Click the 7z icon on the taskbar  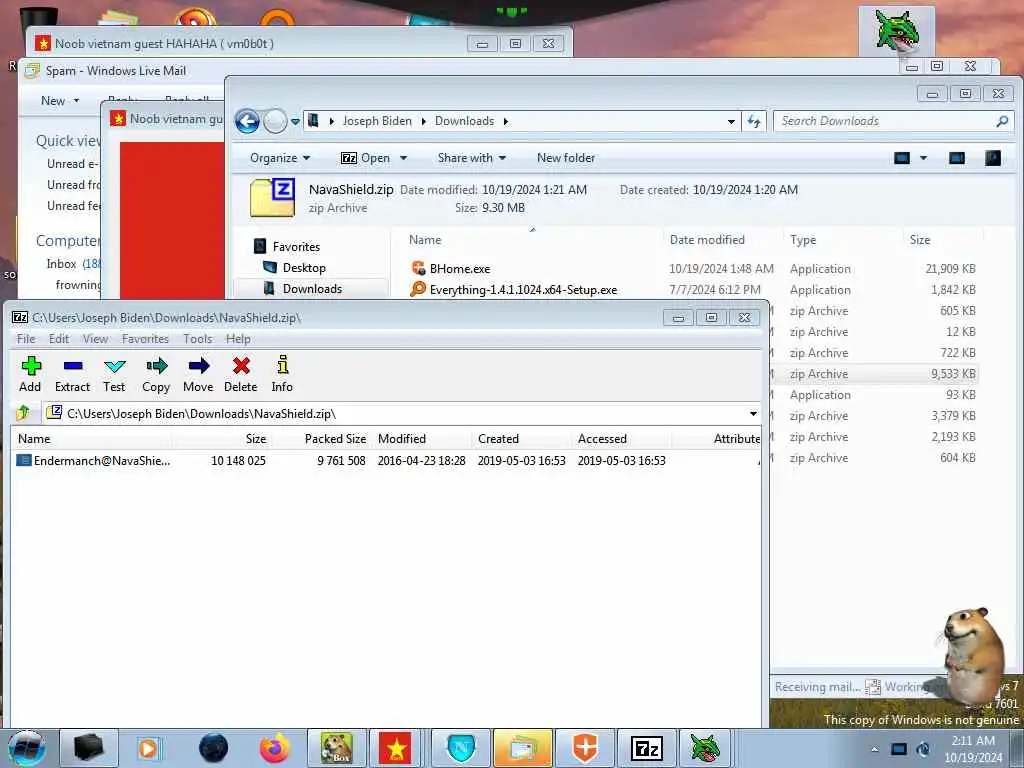[647, 748]
